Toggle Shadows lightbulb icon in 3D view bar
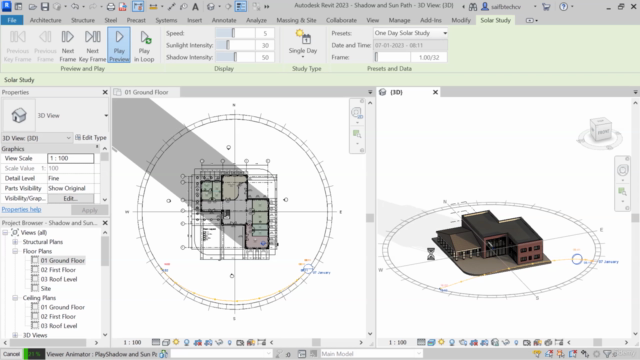Viewport: 640px width, 360px height. (x=452, y=342)
